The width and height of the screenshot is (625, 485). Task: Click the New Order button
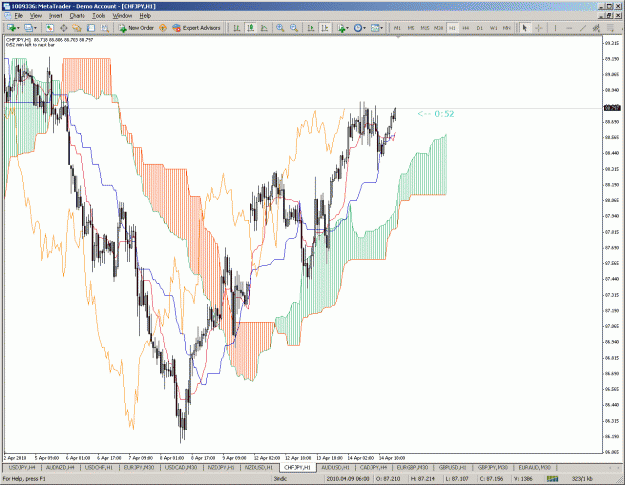click(x=136, y=28)
